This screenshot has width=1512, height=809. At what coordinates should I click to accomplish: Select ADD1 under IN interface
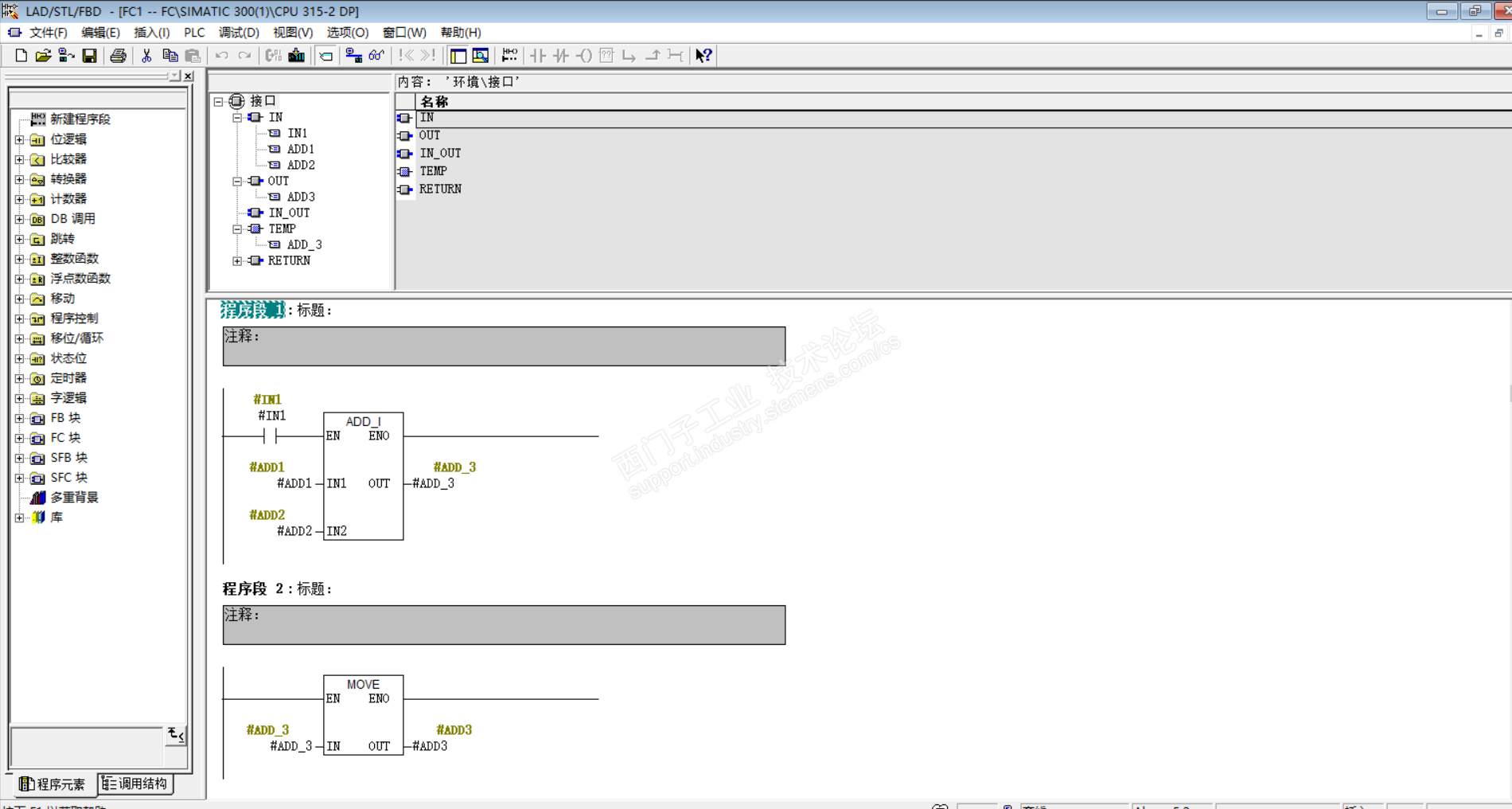(301, 149)
